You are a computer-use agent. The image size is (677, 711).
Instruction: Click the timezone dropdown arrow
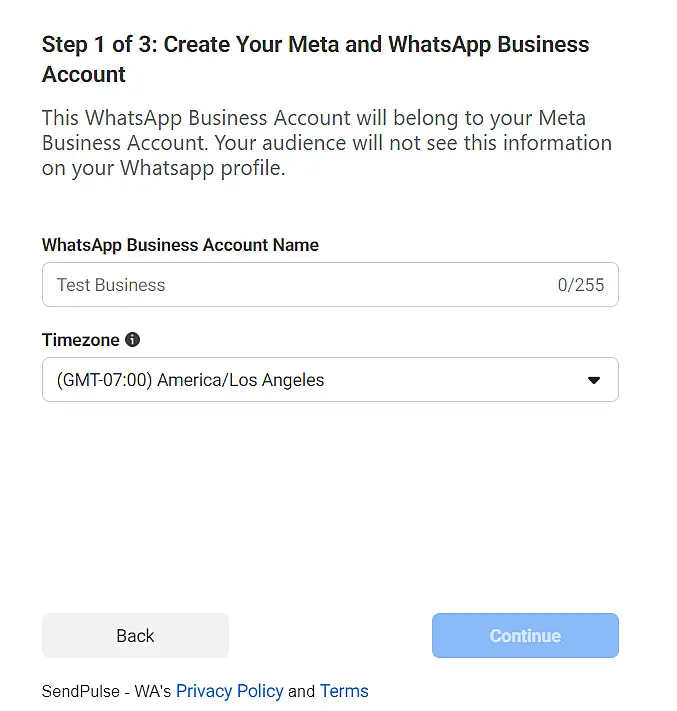593,380
